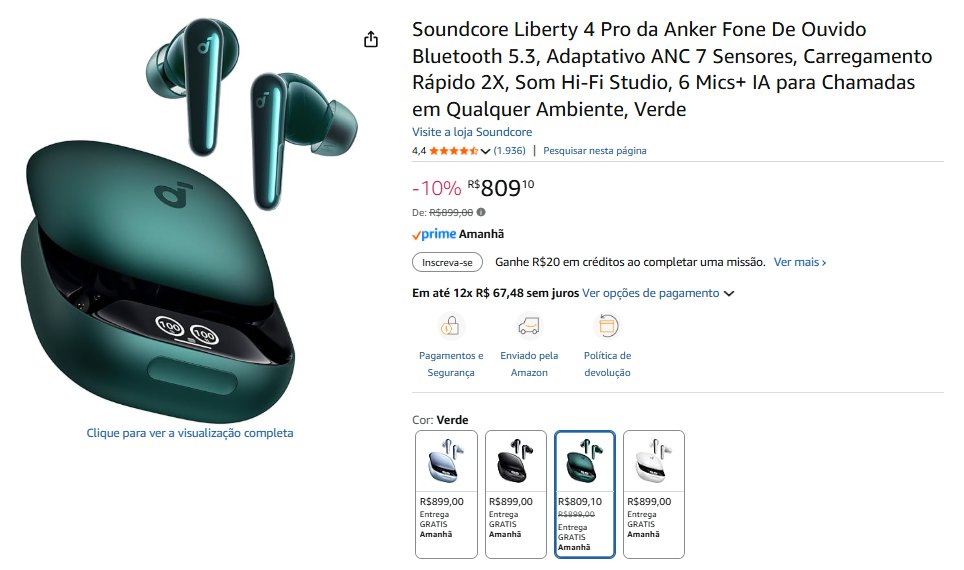Choose the green color option
964x570 pixels.
(x=585, y=494)
